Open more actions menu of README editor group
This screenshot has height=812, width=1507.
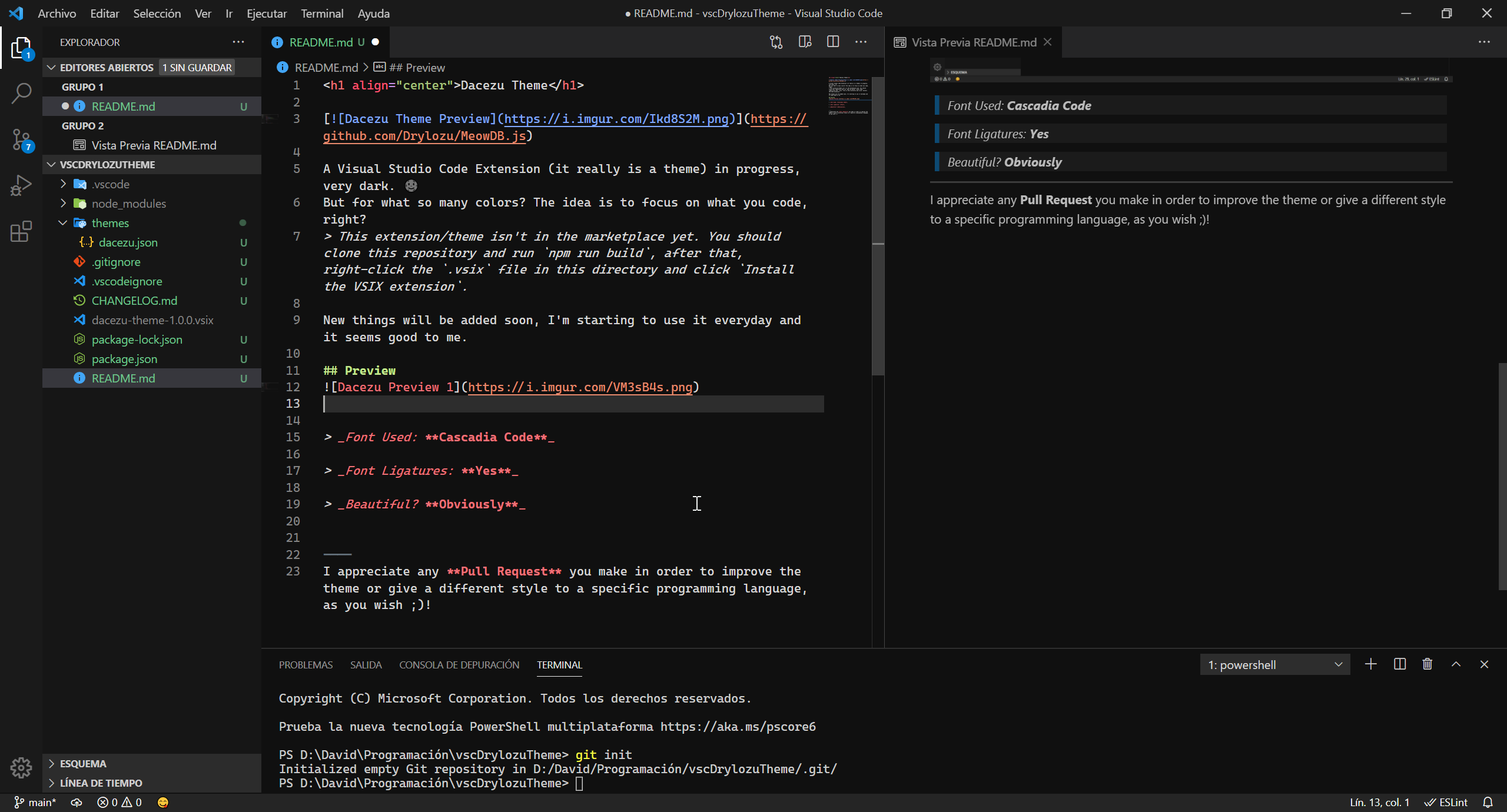tap(861, 42)
